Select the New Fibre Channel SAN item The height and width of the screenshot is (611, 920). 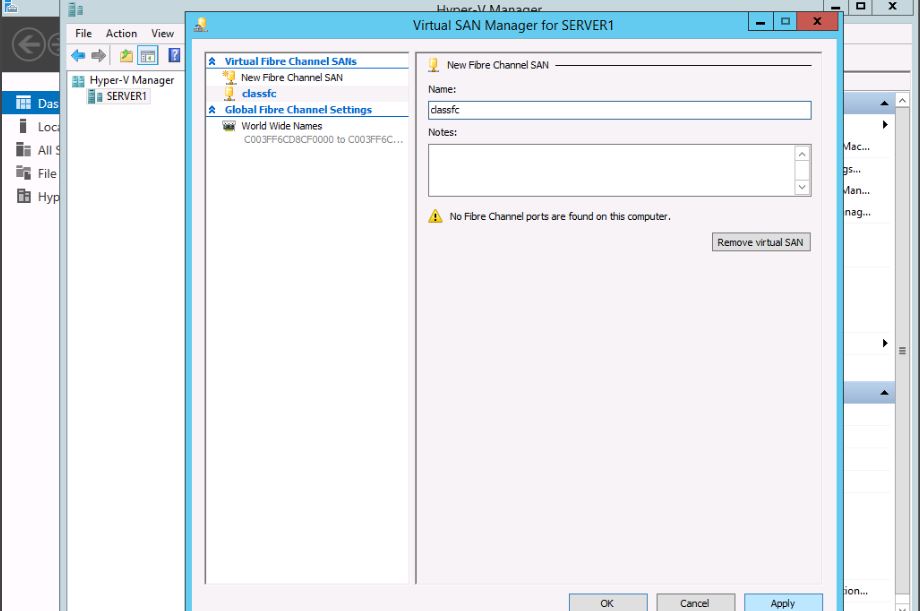click(x=291, y=77)
